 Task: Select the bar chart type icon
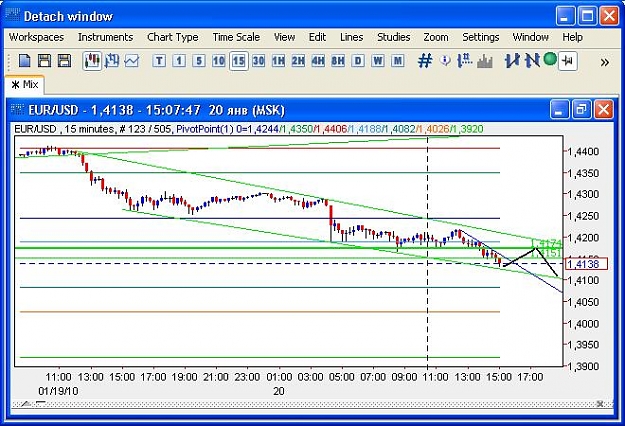112,61
